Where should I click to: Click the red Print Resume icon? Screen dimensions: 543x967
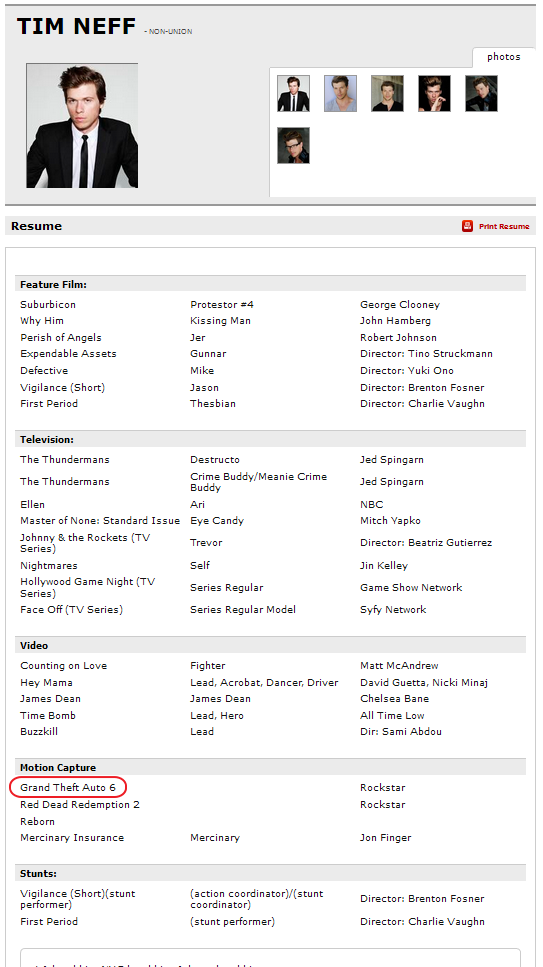coord(467,226)
